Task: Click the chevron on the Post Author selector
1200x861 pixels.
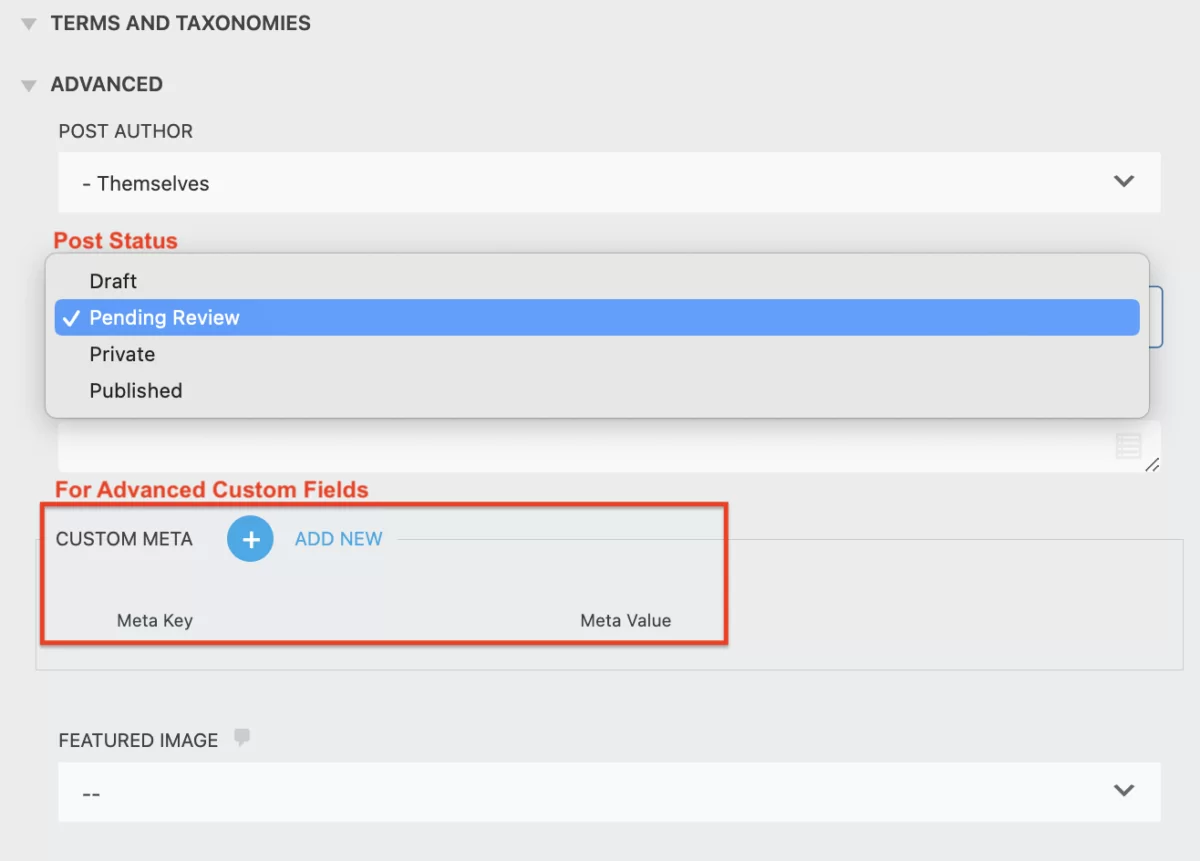Action: pyautogui.click(x=1123, y=182)
